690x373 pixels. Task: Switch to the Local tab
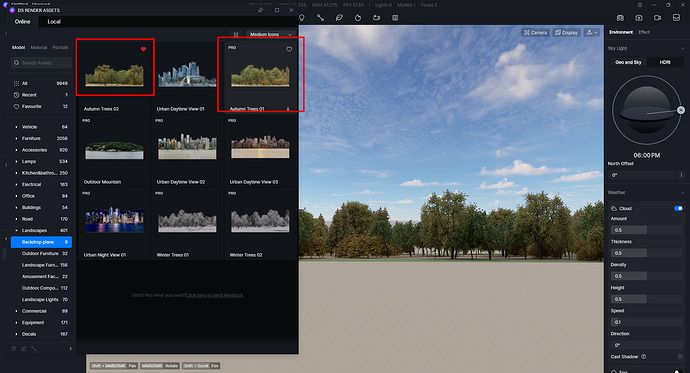[x=54, y=22]
